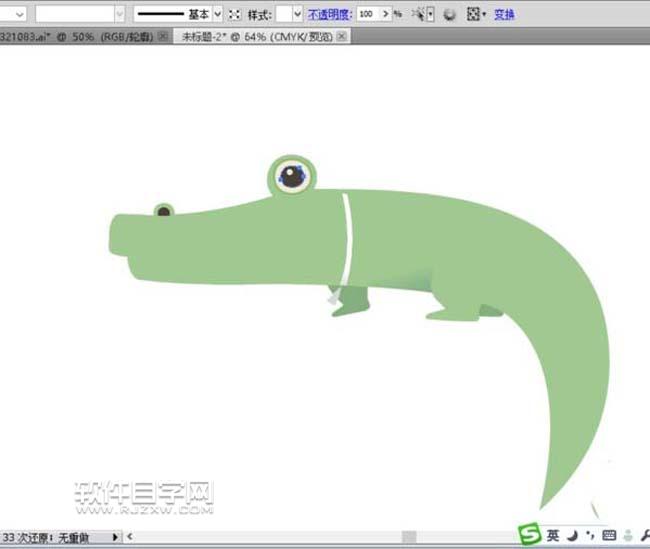This screenshot has height=549, width=650.
Task: Toggle the IME punctuation mode icon
Action: coord(590,536)
